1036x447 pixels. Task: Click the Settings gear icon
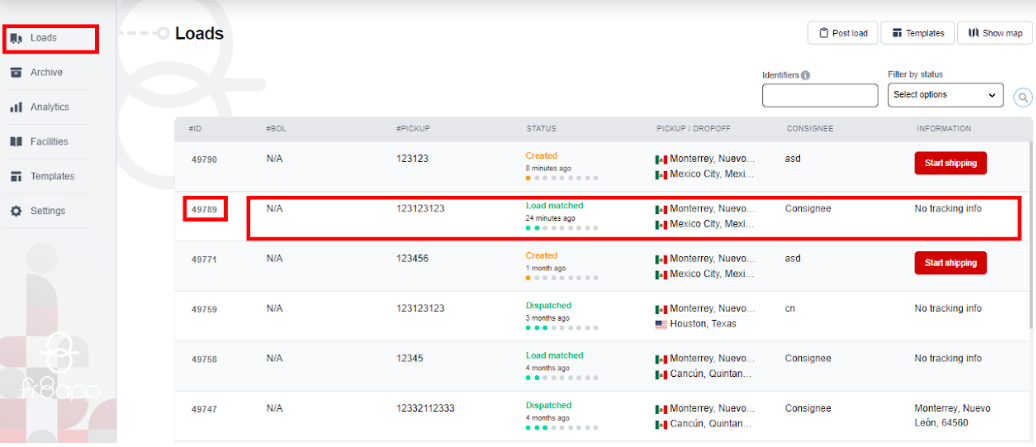coord(17,211)
